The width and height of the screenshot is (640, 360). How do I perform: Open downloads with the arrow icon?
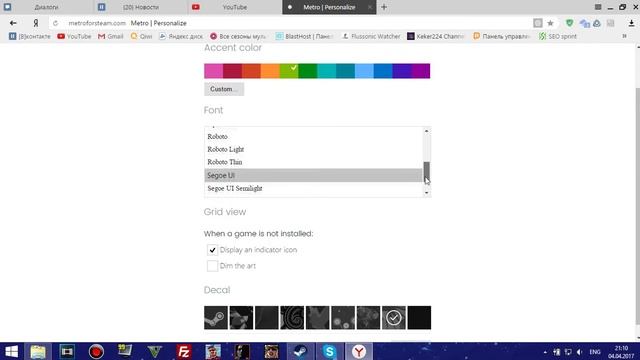631,23
